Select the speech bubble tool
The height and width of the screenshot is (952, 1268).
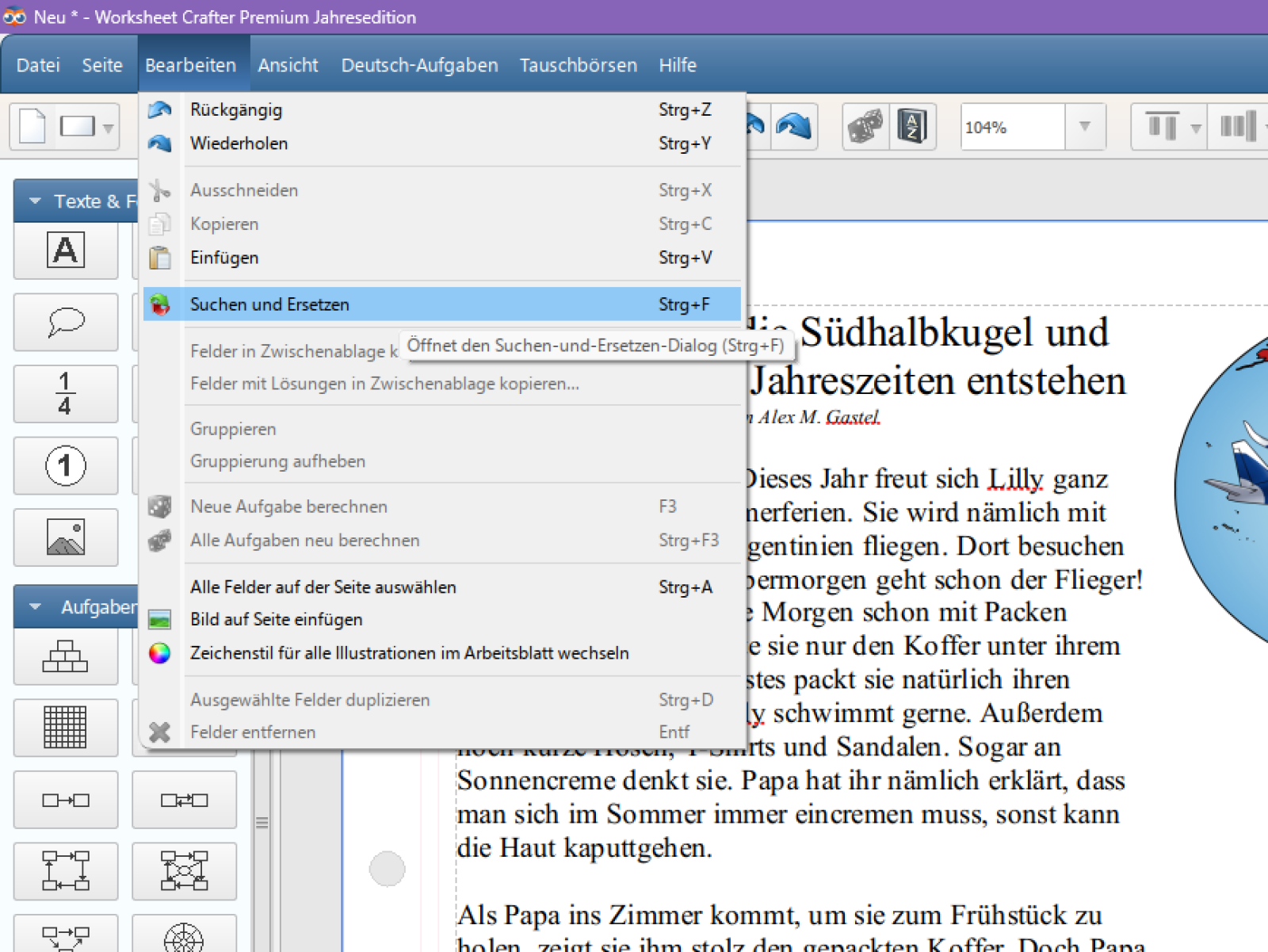(66, 322)
